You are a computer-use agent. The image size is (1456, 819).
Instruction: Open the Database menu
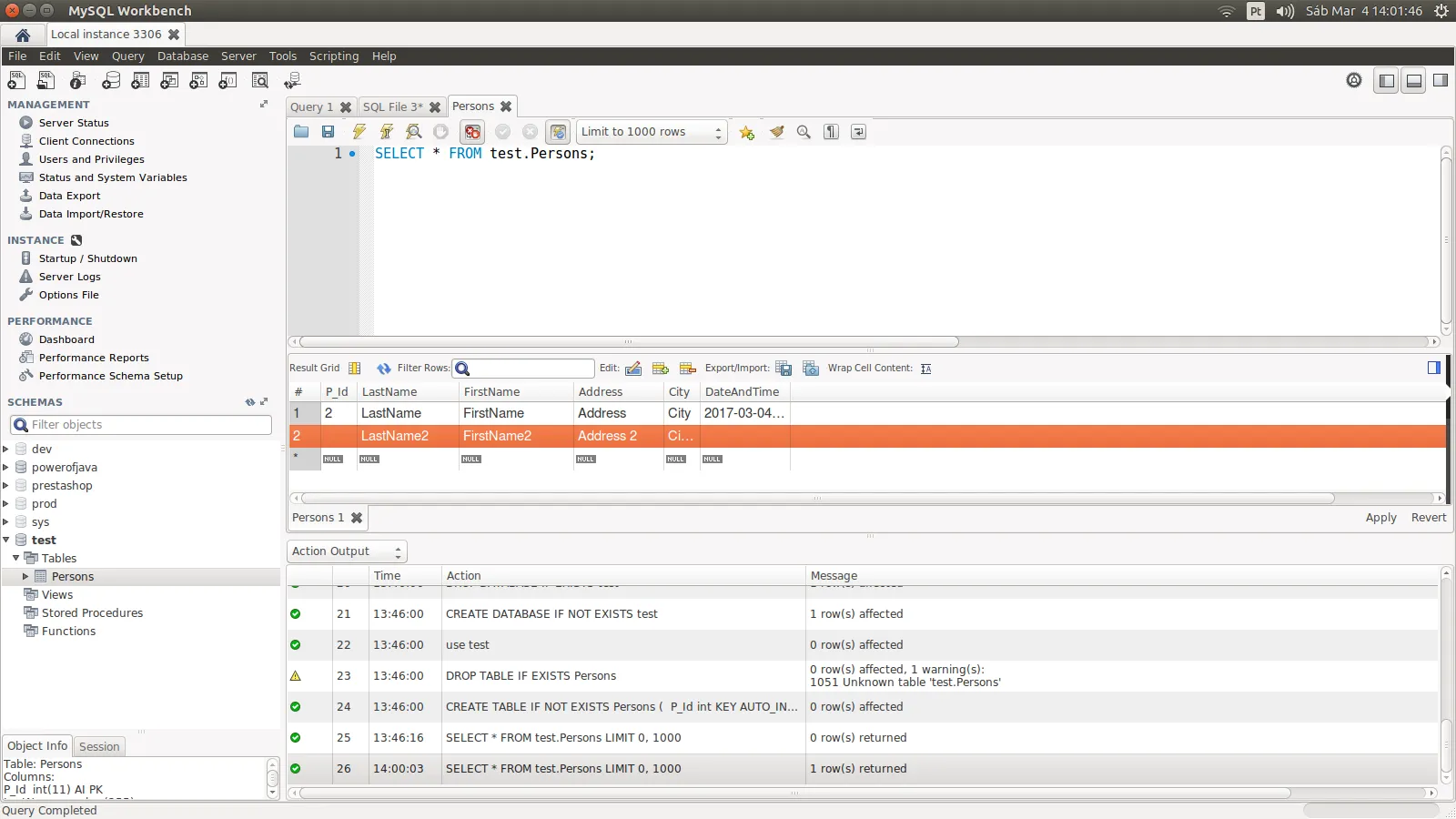tap(182, 56)
